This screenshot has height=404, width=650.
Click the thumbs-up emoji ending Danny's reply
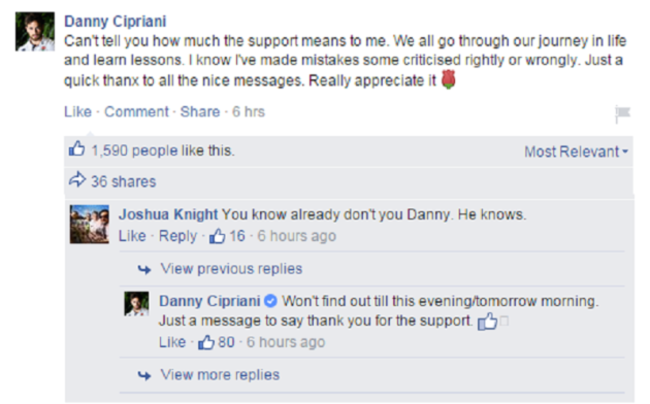488,322
